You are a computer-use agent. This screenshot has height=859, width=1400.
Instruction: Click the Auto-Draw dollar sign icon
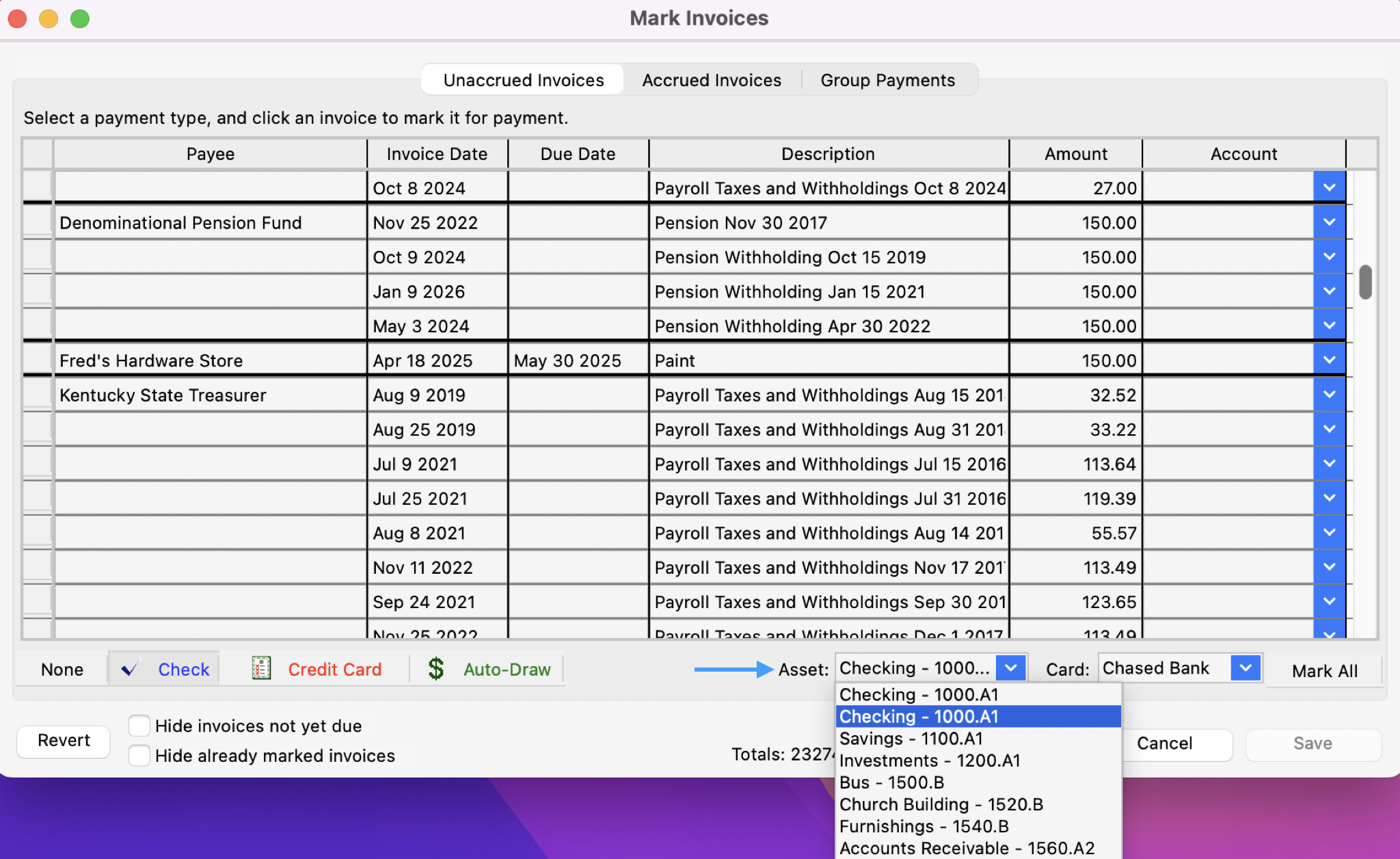click(435, 669)
